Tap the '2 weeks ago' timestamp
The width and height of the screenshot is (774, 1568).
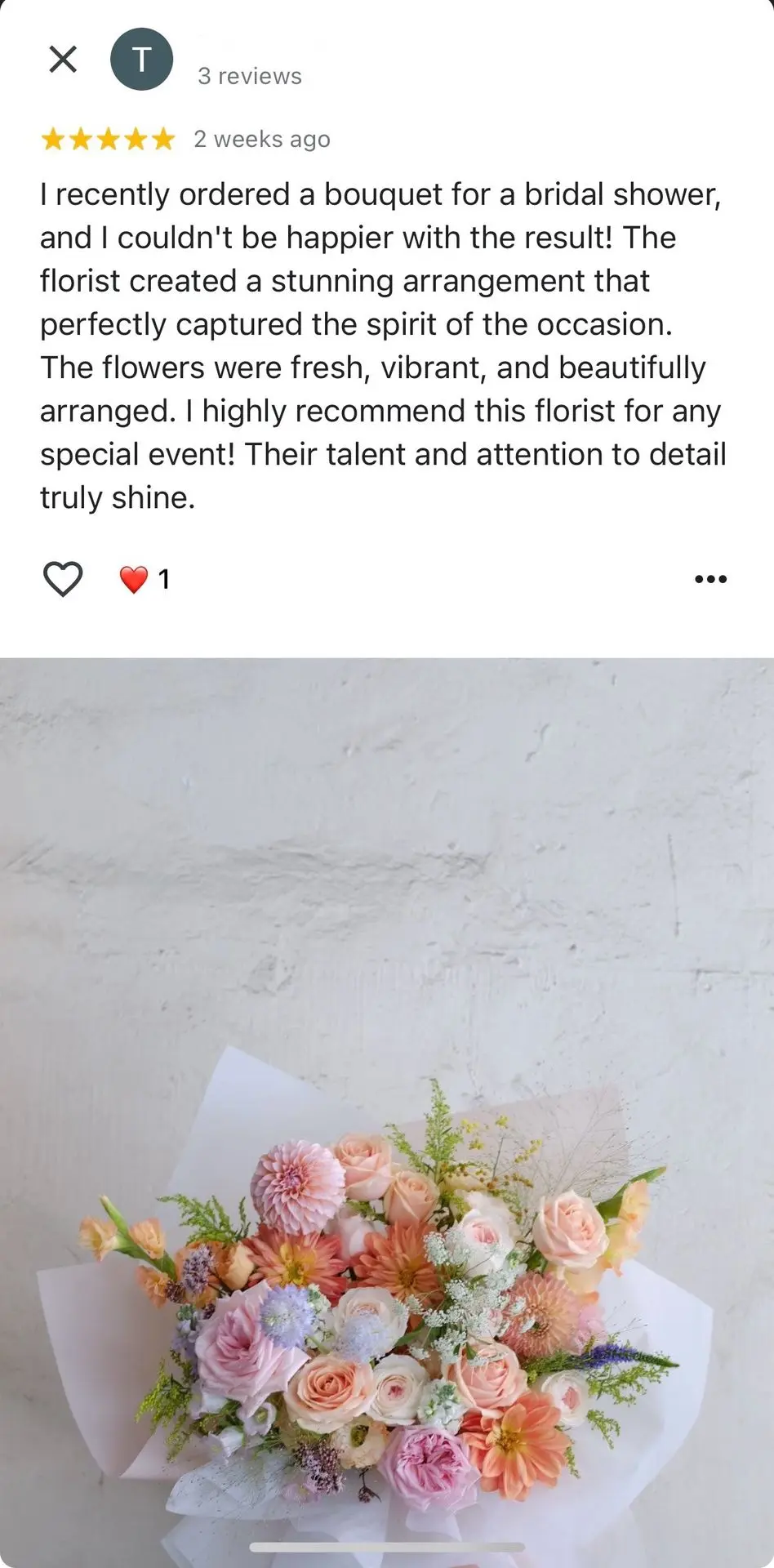tap(262, 140)
